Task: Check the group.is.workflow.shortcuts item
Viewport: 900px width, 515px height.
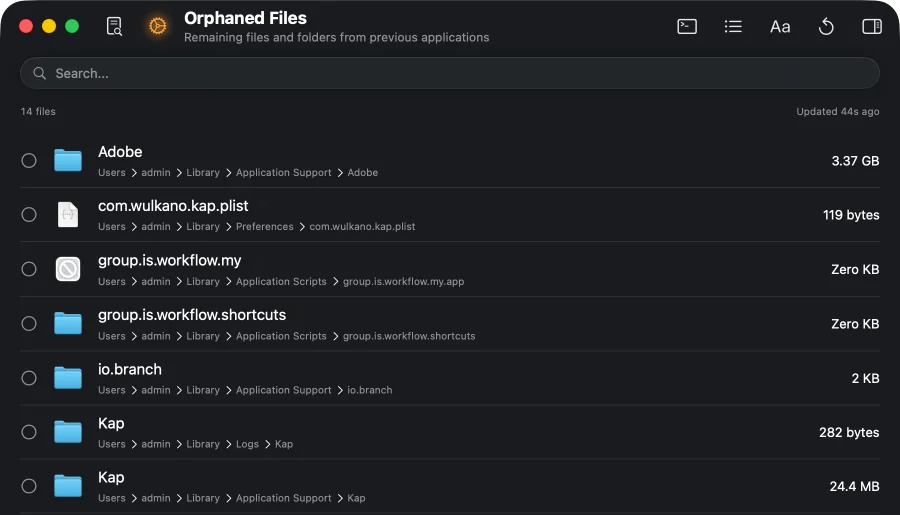Action: 29,323
